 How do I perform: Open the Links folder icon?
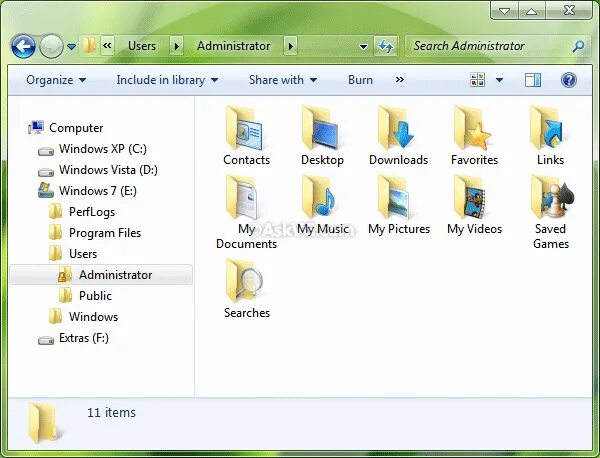coord(548,129)
